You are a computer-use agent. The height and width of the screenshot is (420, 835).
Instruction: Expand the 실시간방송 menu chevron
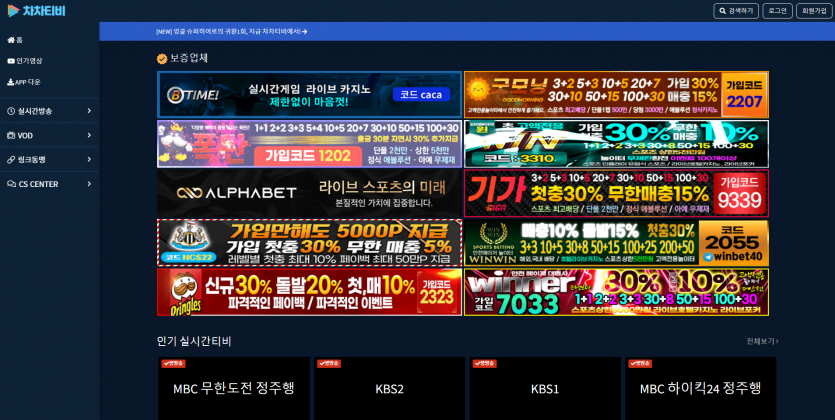[x=89, y=111]
